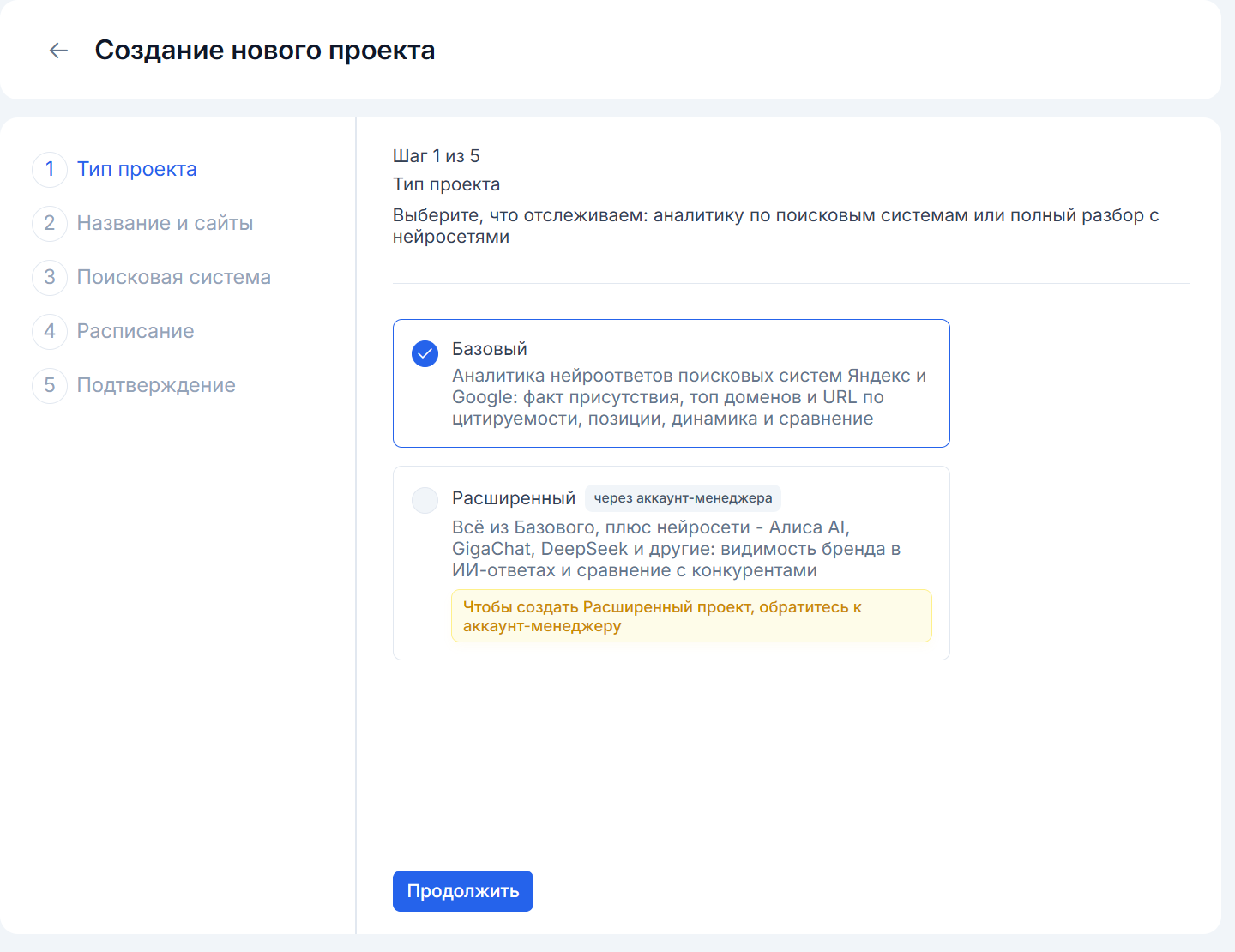Click the Шаг 1 из 5 text

pyautogui.click(x=437, y=156)
